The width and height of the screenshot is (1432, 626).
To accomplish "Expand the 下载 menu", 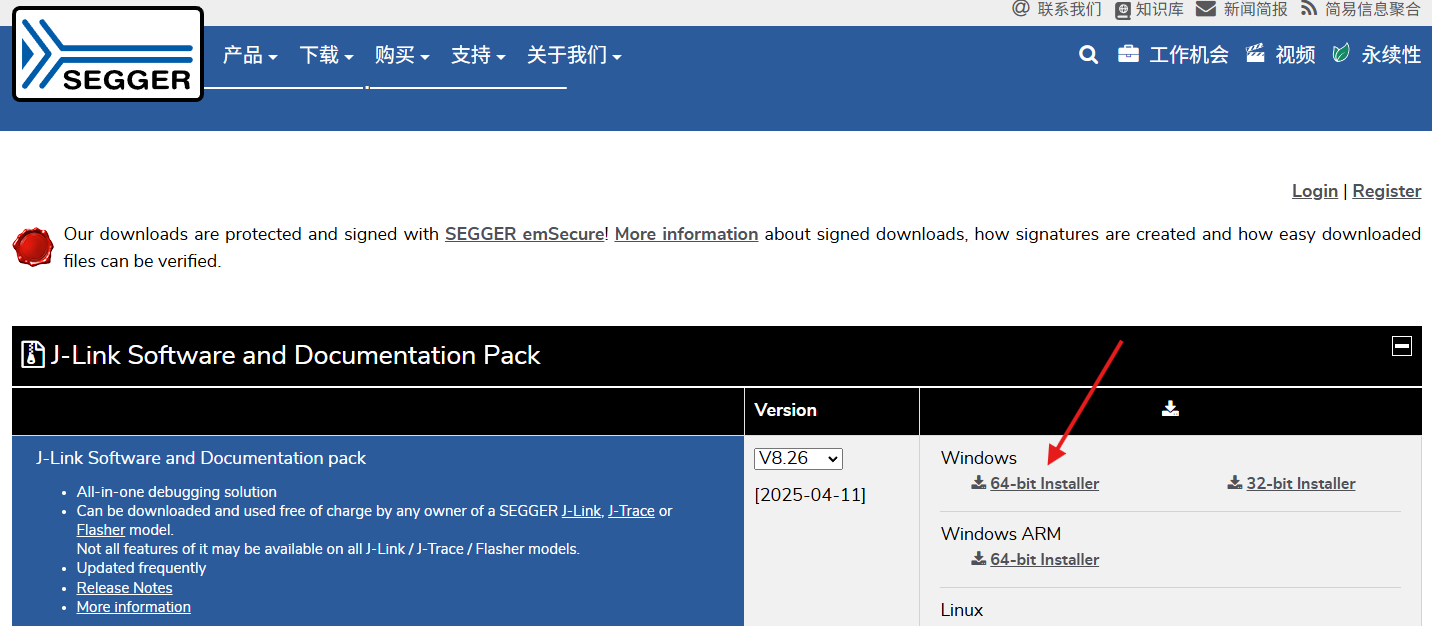I will pyautogui.click(x=326, y=55).
